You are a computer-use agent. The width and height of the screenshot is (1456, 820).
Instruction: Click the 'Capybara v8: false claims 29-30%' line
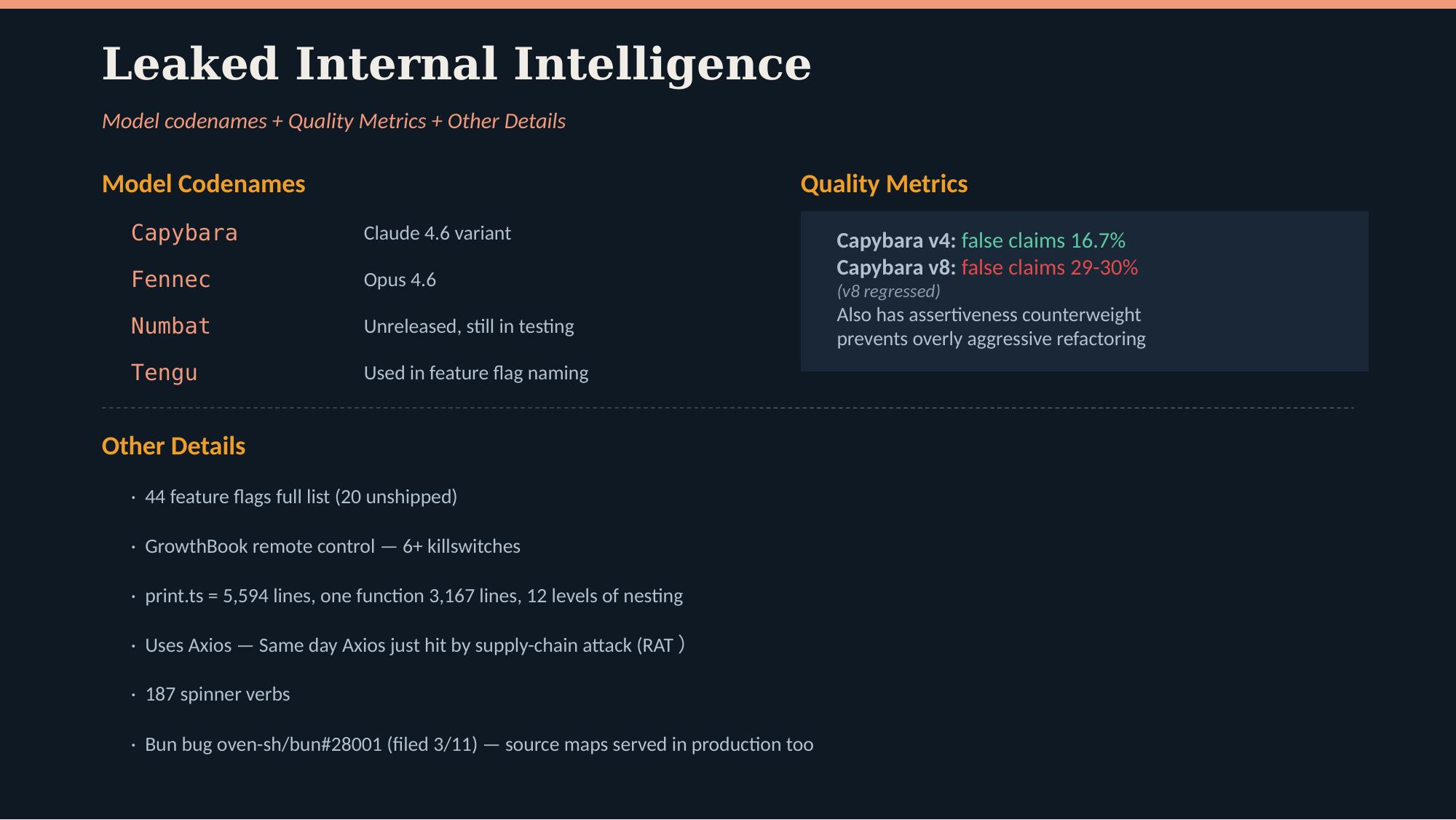point(987,267)
